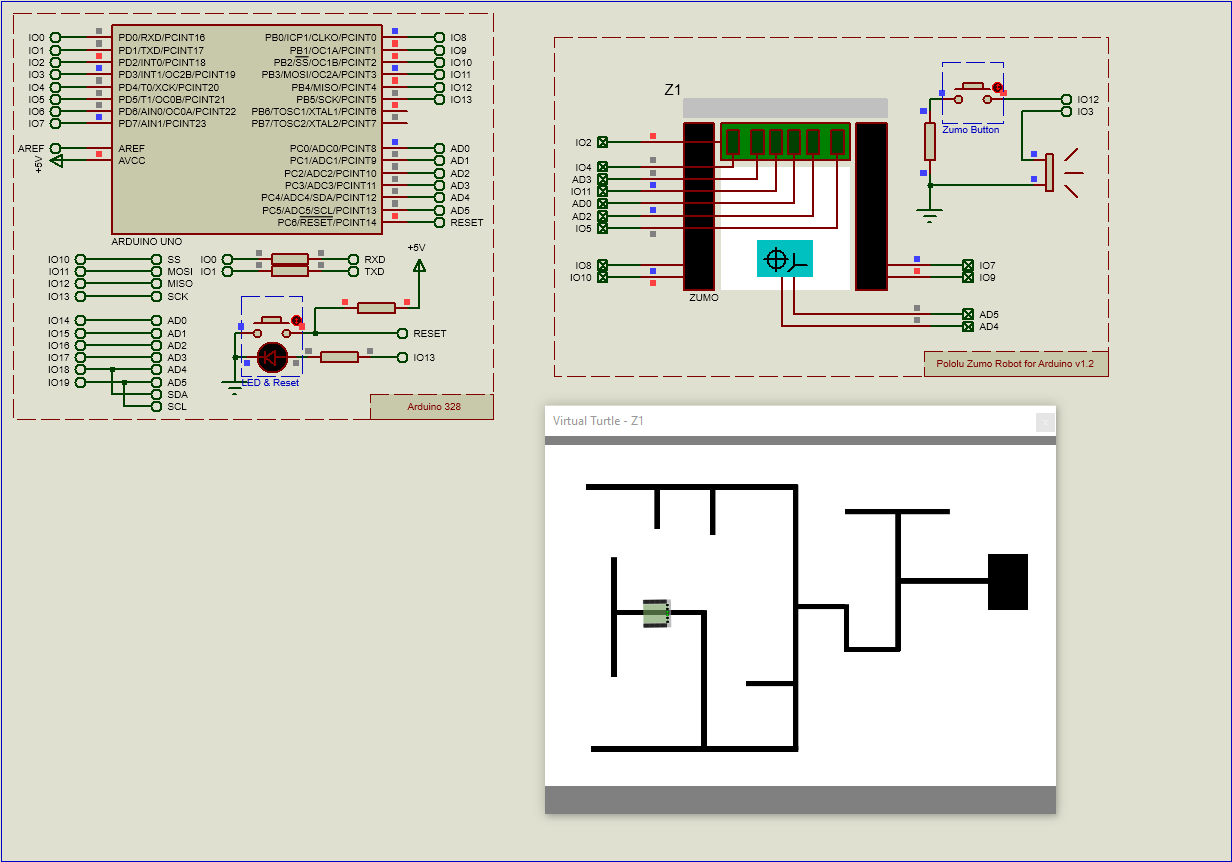Click the green reflectance sensor array on Z1
This screenshot has width=1232, height=862.
784,142
